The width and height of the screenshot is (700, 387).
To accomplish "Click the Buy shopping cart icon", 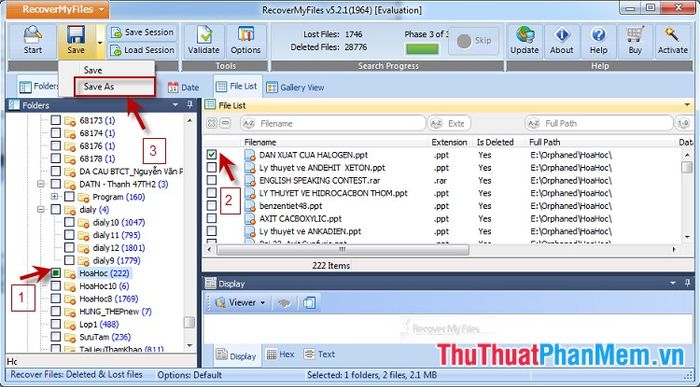I will click(x=635, y=35).
